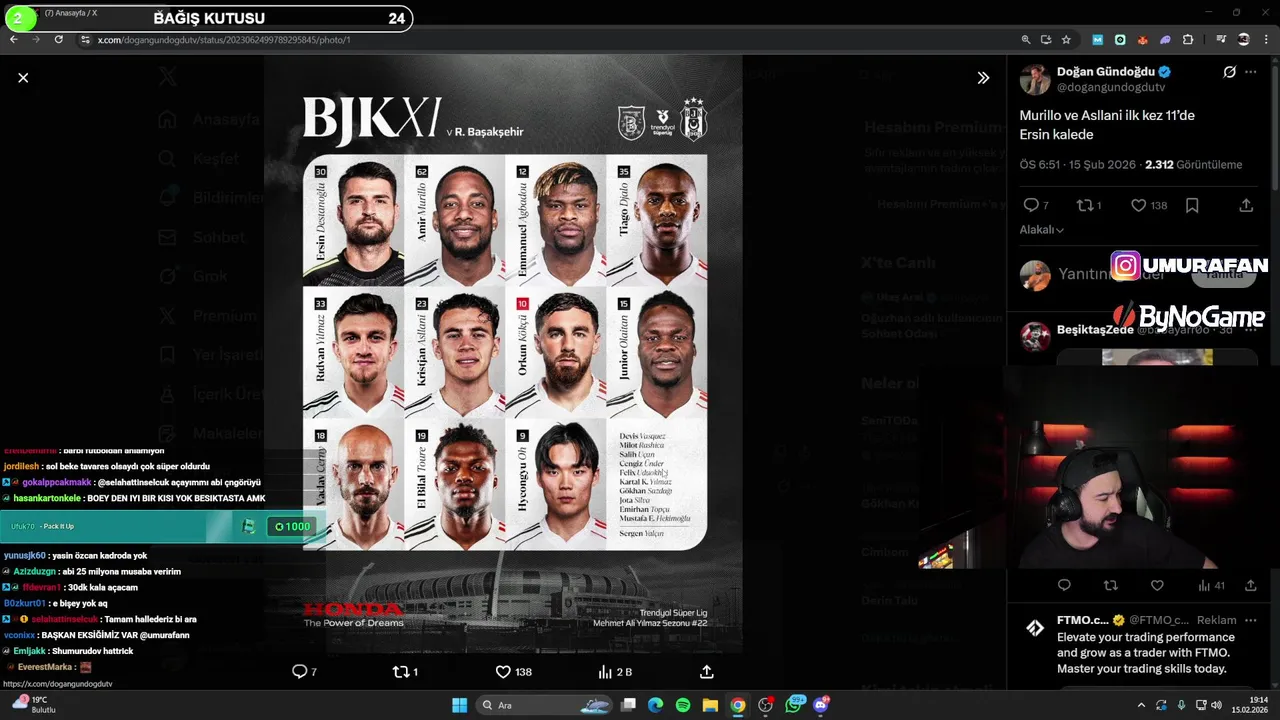This screenshot has width=1280, height=720.
Task: Open the FTMO ad profile name
Action: (x=1083, y=620)
